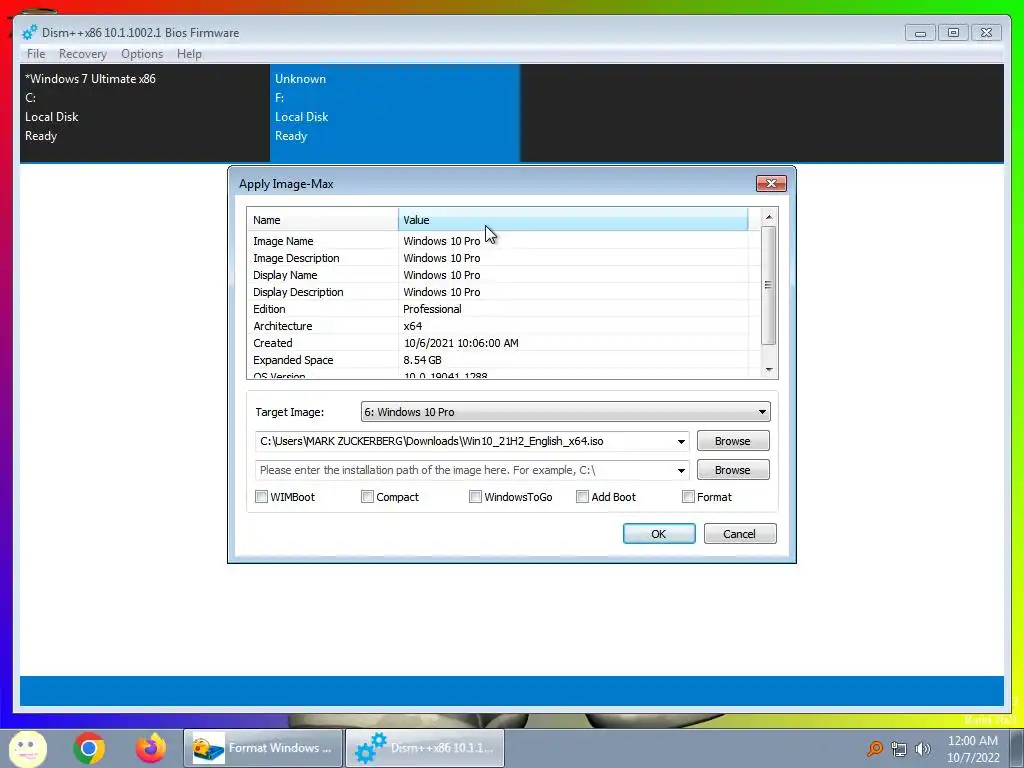This screenshot has height=768, width=1024.
Task: Enable the Compact checkbox
Action: point(368,497)
